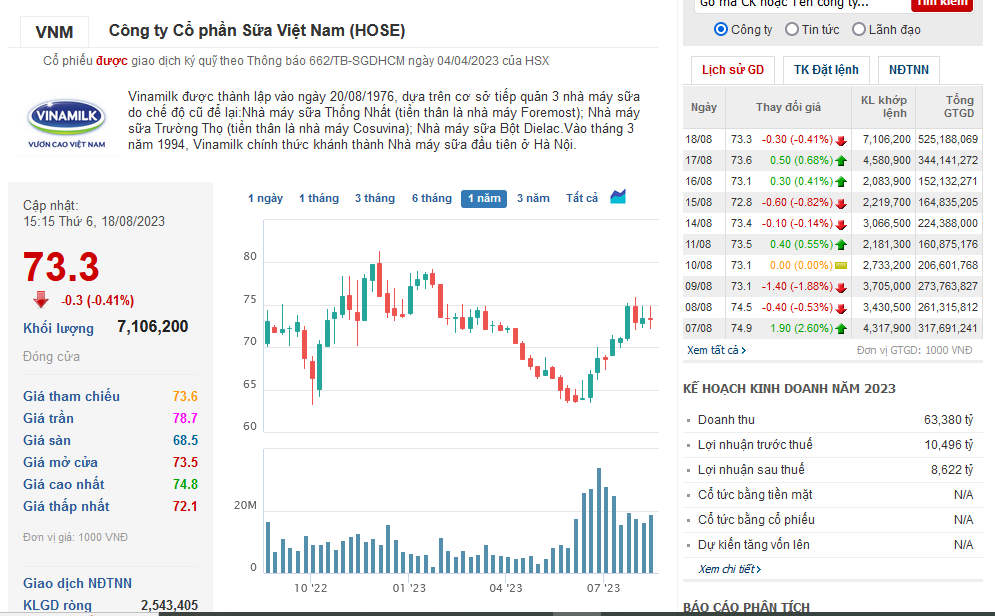This screenshot has height=616, width=995.
Task: Click the 07 '23 label on chart axis
Action: click(x=603, y=588)
